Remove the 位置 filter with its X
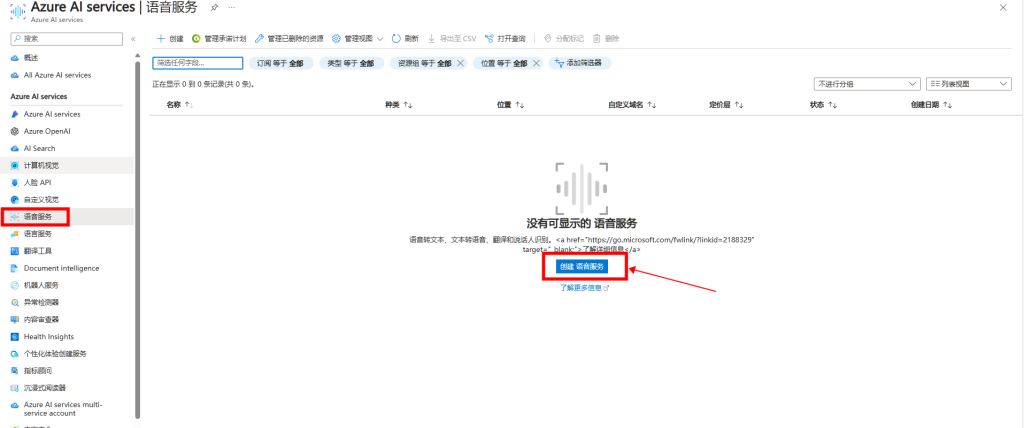 coord(536,63)
